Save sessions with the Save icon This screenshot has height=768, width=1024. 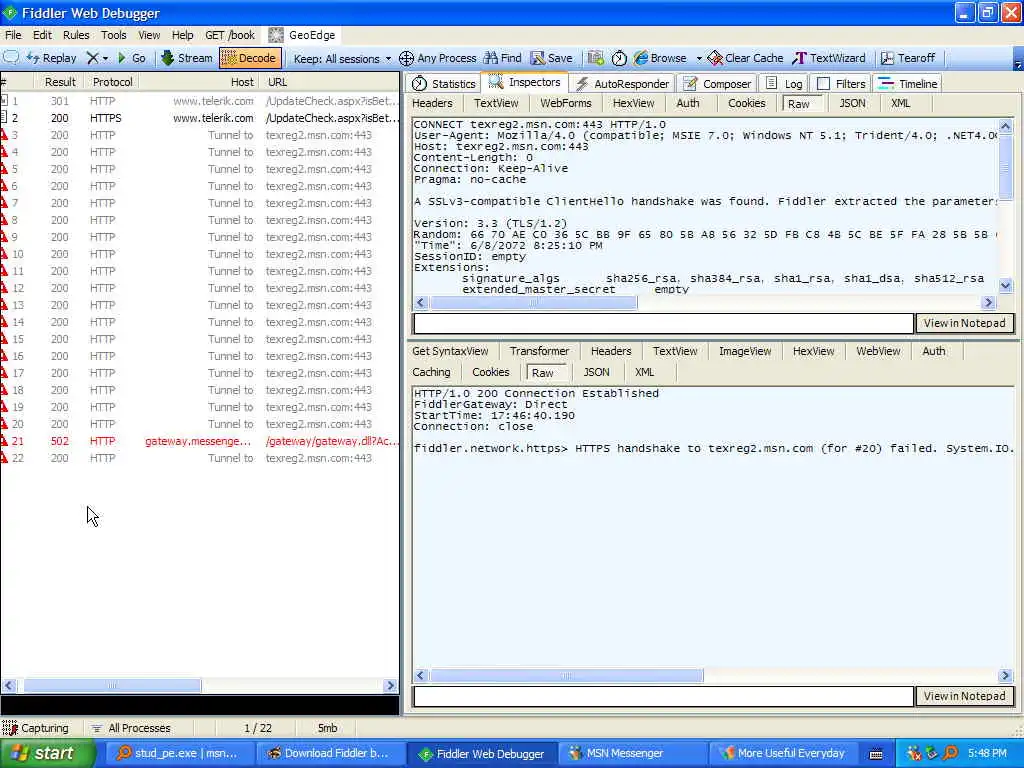[551, 58]
